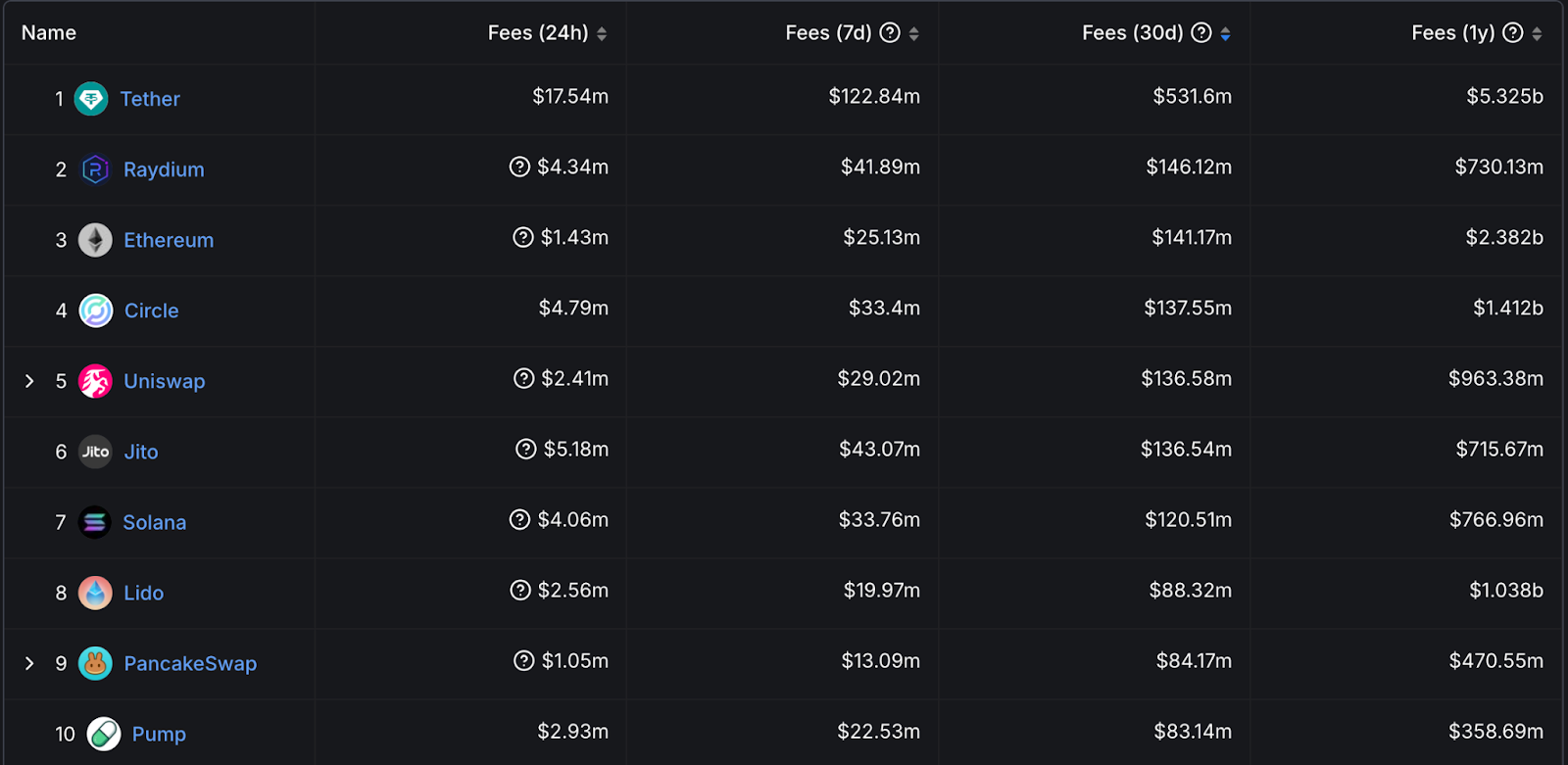This screenshot has height=765, width=1568.
Task: Click the Tether logo icon
Action: pyautogui.click(x=91, y=99)
